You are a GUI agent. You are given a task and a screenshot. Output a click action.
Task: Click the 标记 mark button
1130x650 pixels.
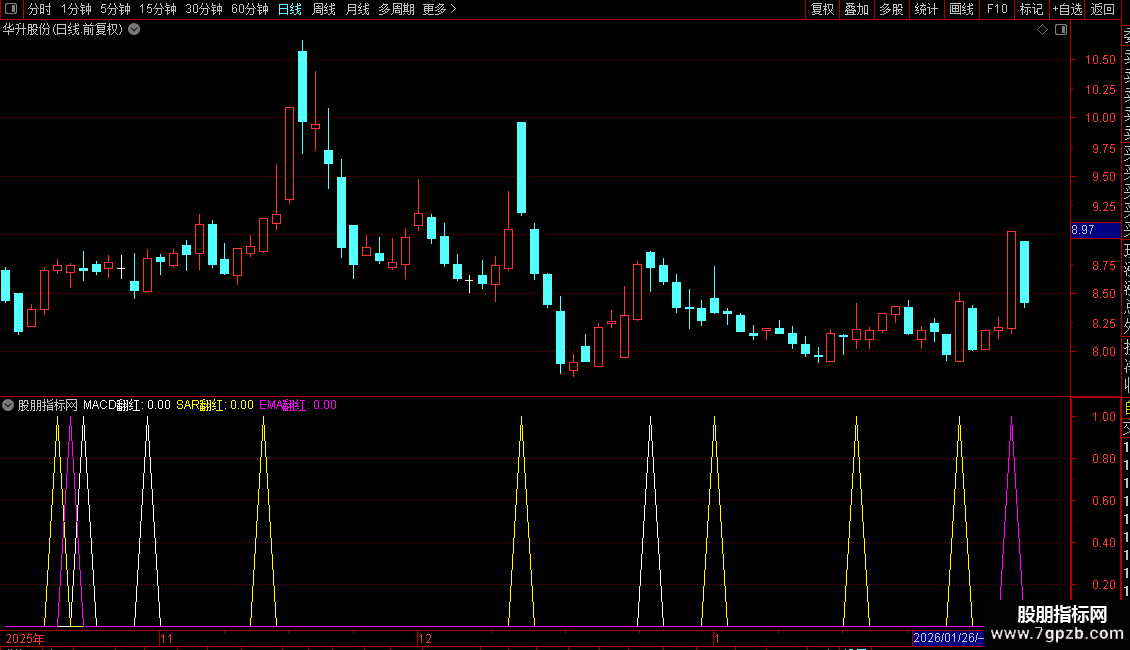1031,9
